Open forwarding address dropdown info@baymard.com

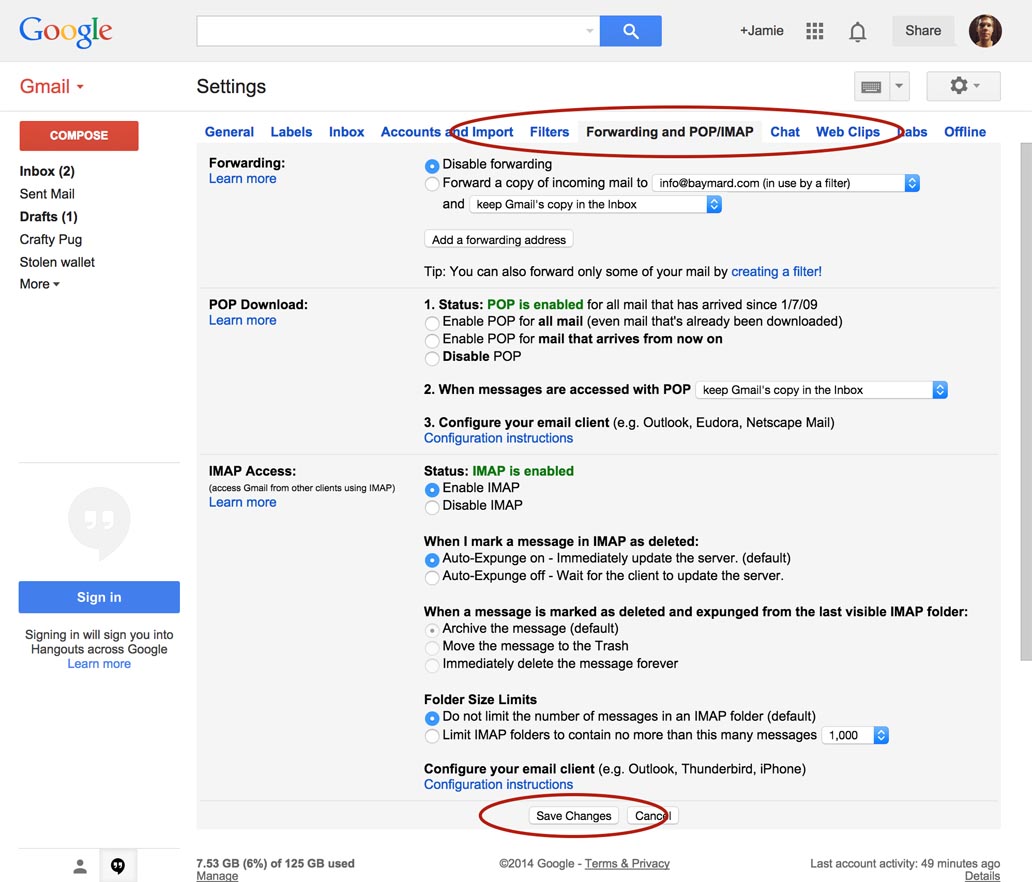coord(785,183)
